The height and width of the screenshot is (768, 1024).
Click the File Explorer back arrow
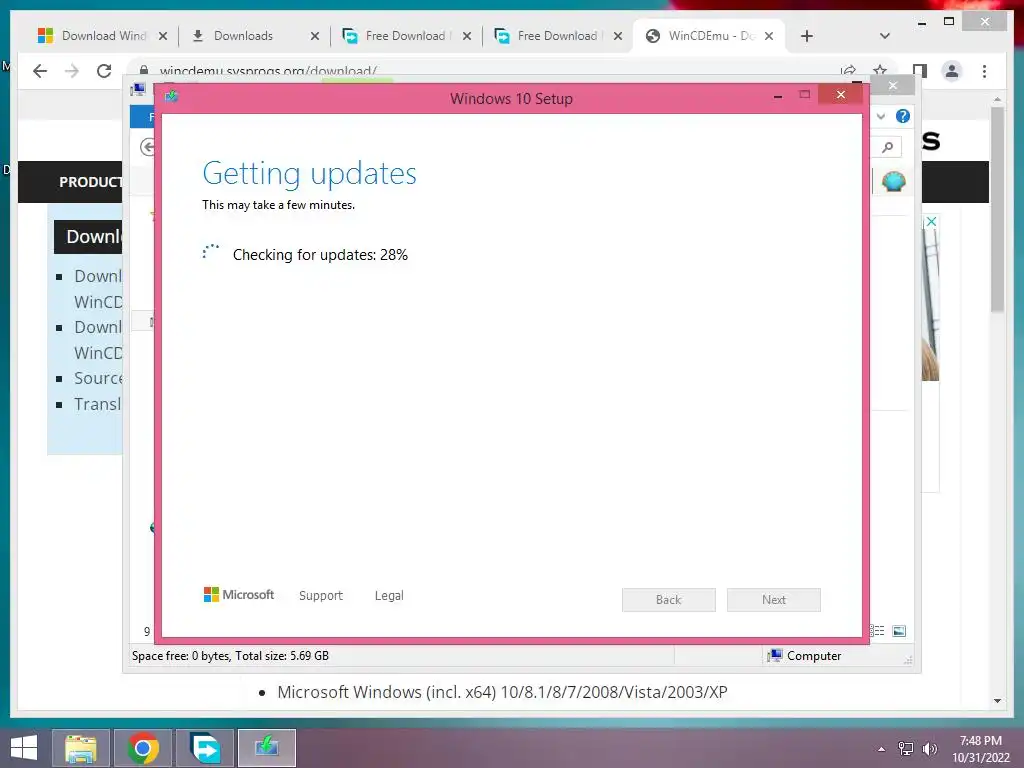click(148, 147)
